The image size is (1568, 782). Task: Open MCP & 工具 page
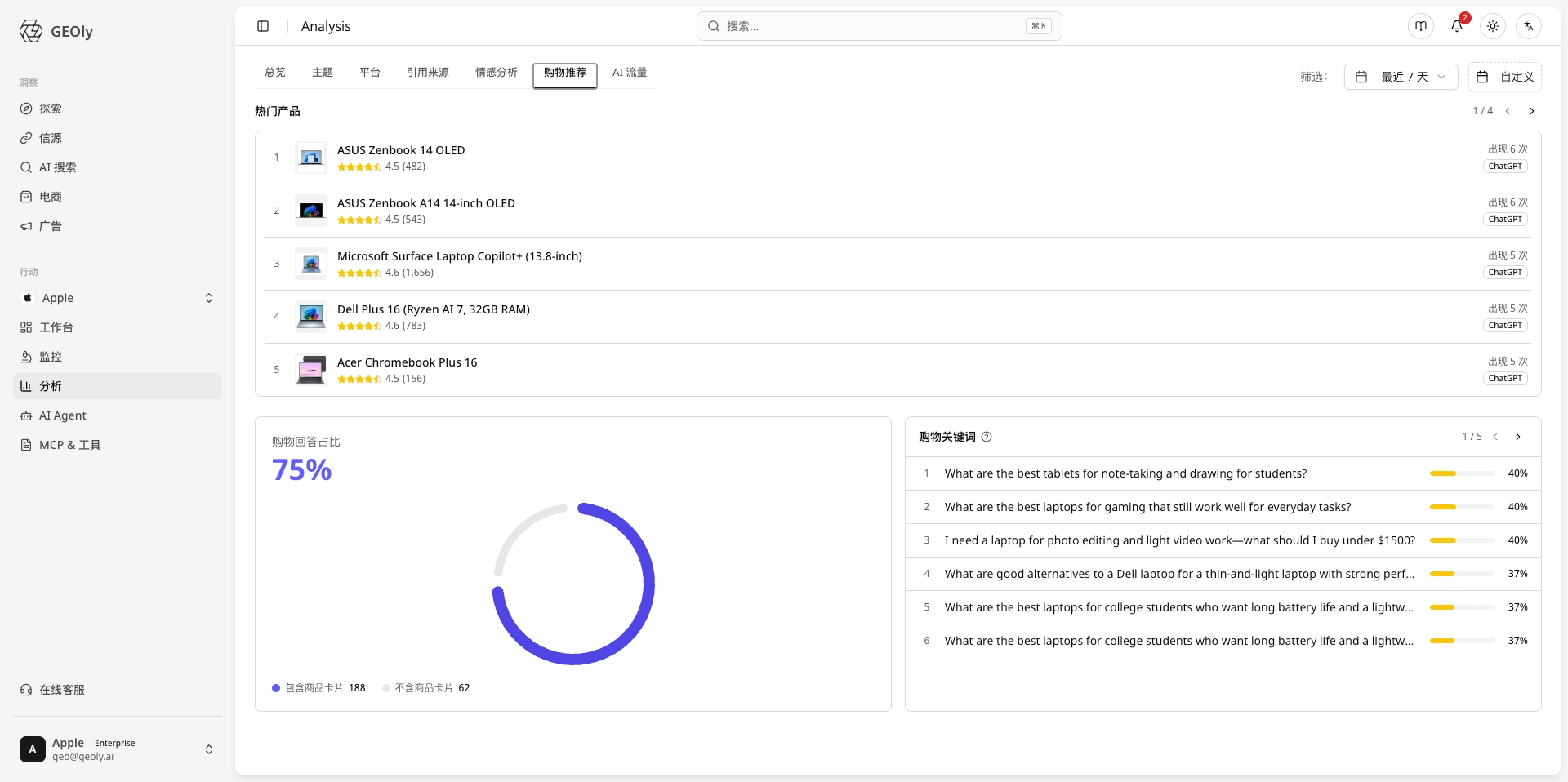[x=118, y=445]
